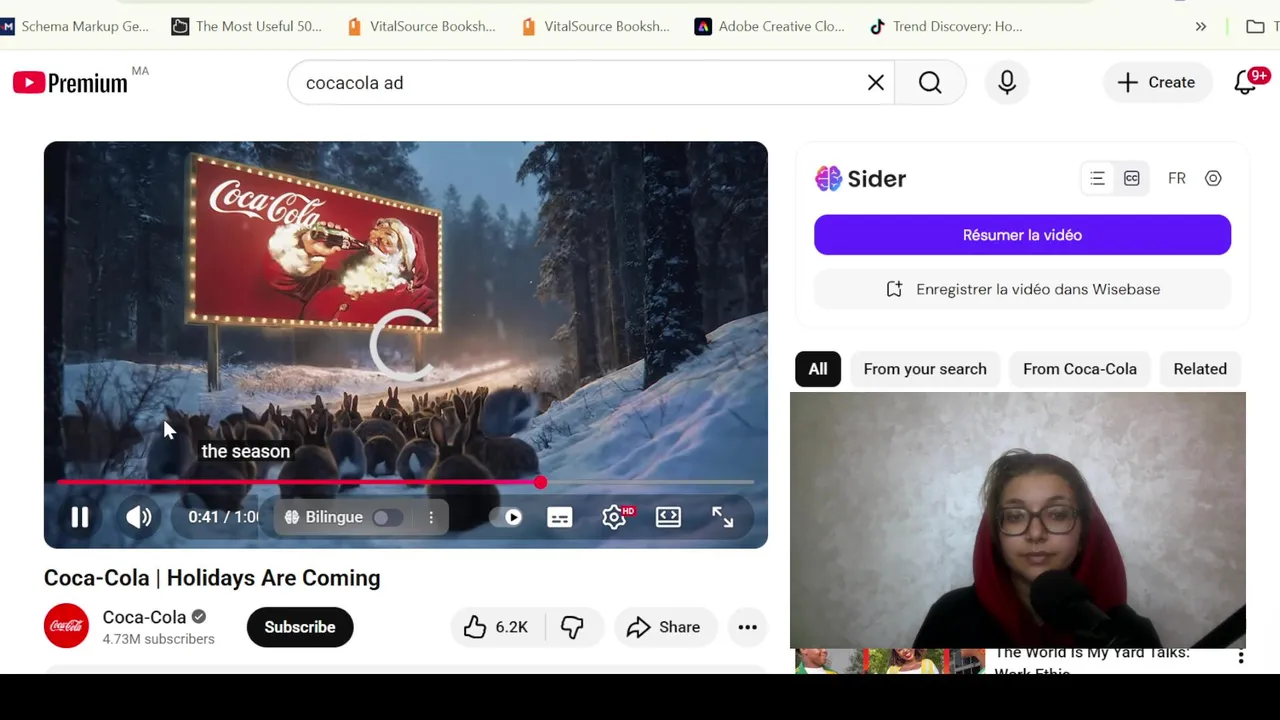Open more actions three-dot button under video
The image size is (1280, 720).
click(747, 627)
